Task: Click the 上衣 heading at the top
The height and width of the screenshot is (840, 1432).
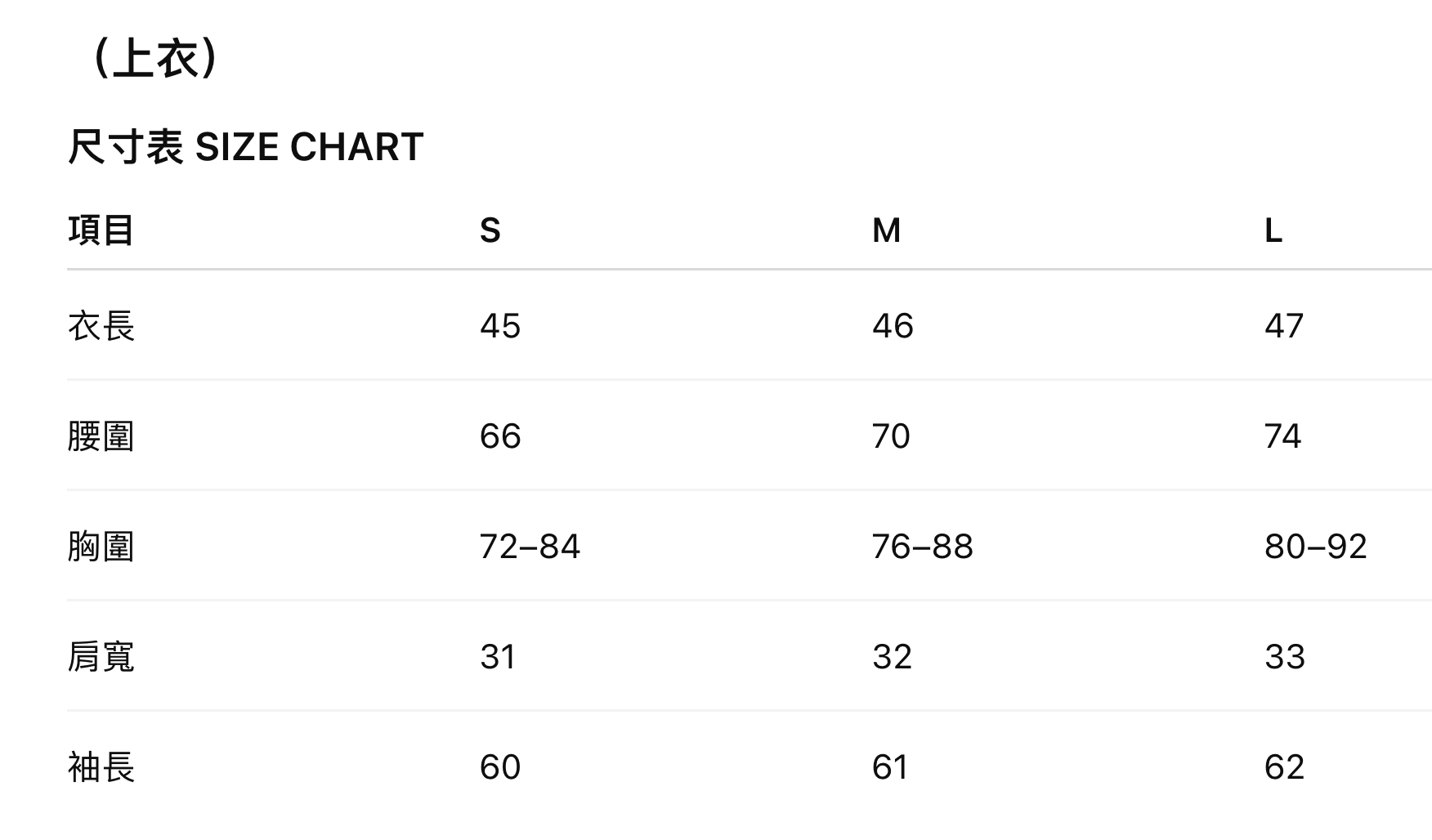Action: (155, 60)
